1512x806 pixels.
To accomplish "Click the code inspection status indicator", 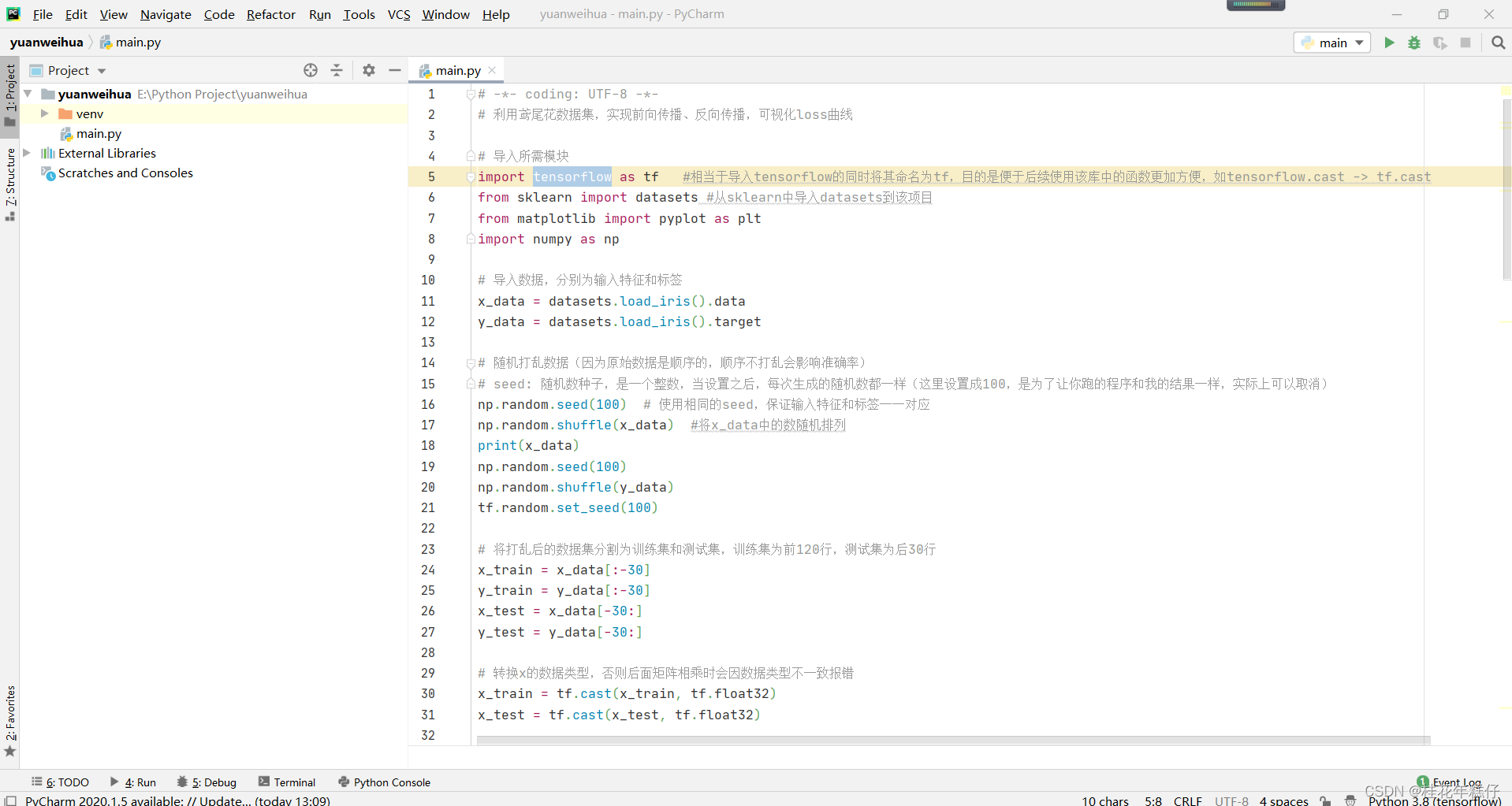I will click(x=1506, y=92).
